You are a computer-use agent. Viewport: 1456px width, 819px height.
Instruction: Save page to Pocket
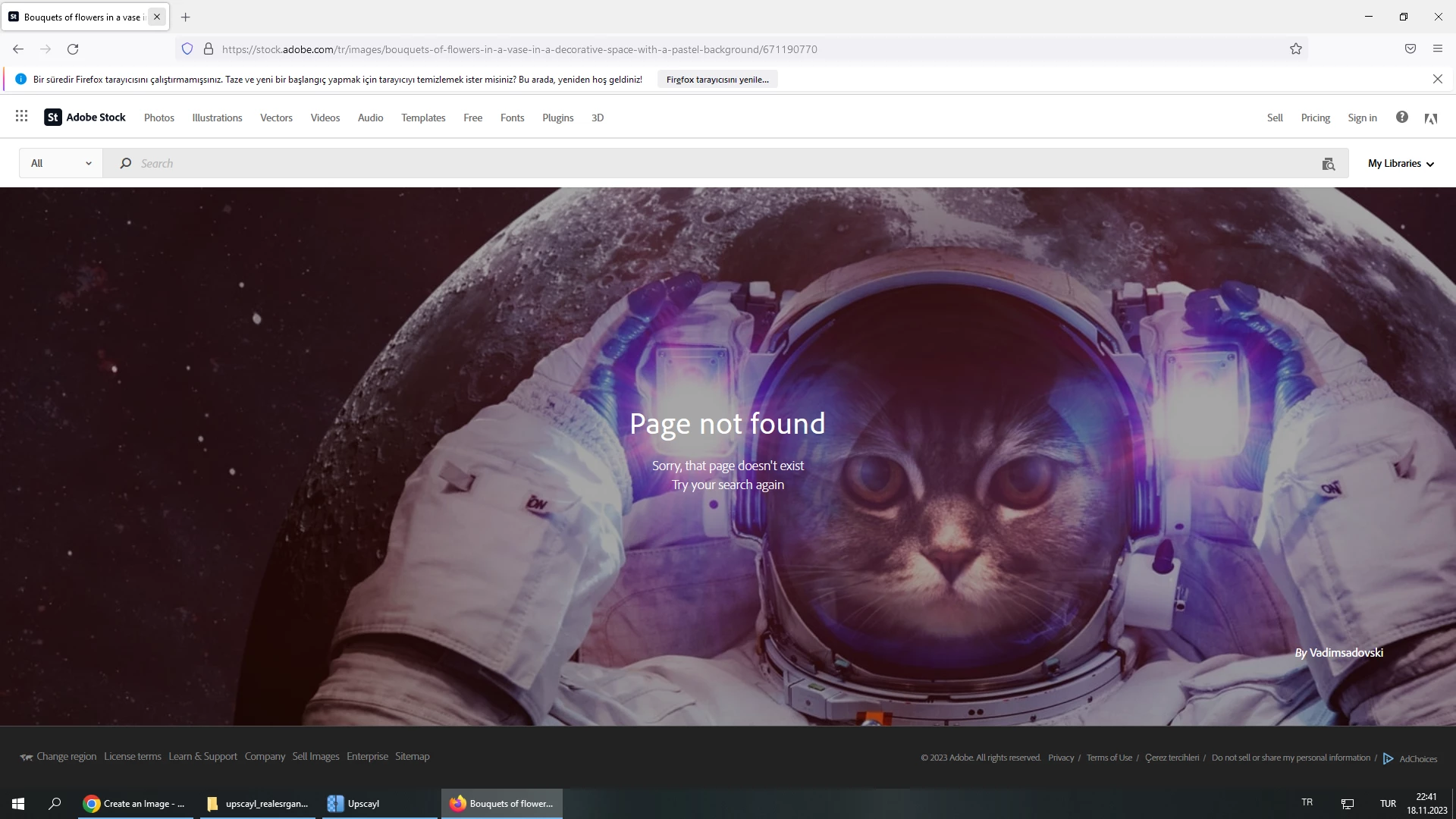[x=1410, y=49]
